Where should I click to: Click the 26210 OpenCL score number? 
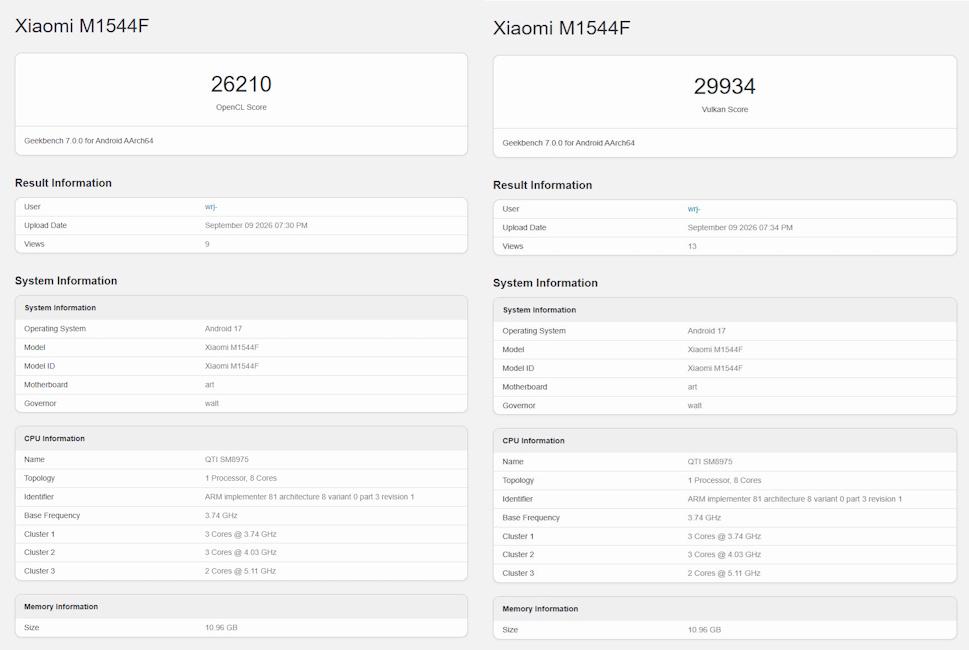coord(241,84)
